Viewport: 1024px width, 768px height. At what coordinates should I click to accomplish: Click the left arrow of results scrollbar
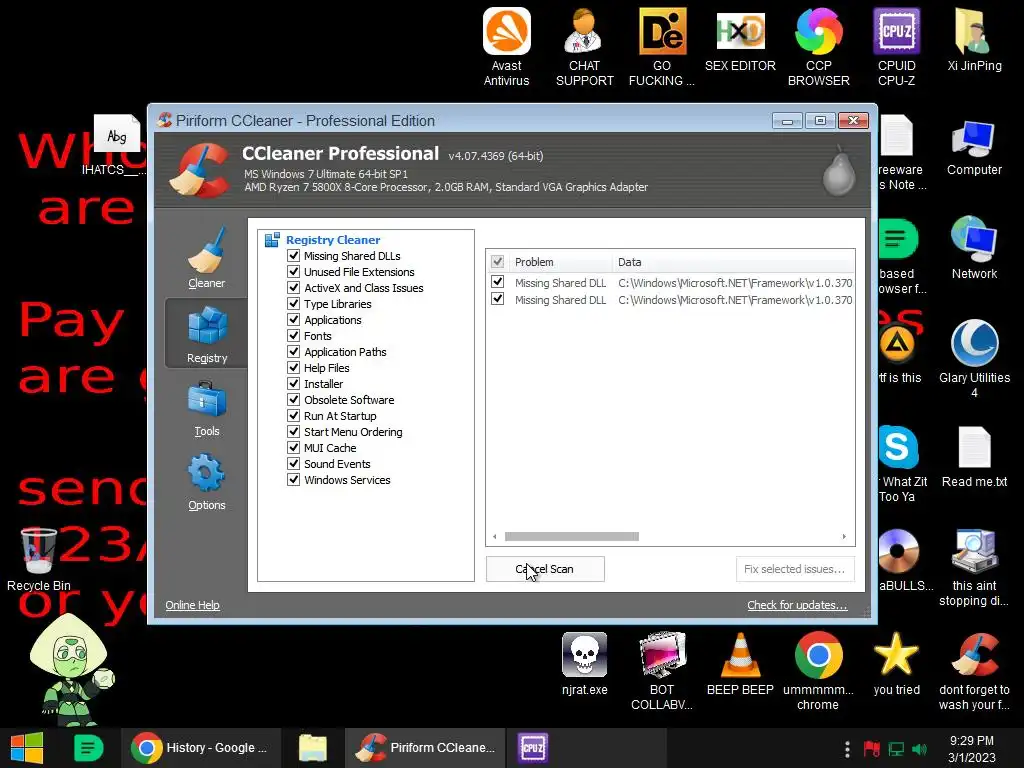[495, 536]
